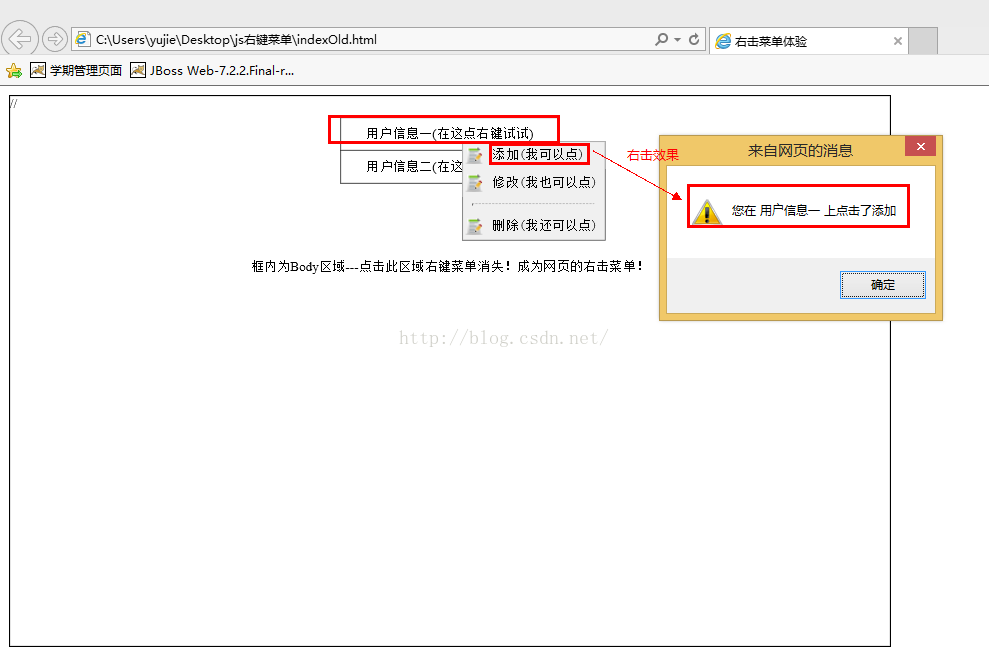
Task: Close the 来自网页的消息 dialog
Action: [920, 146]
